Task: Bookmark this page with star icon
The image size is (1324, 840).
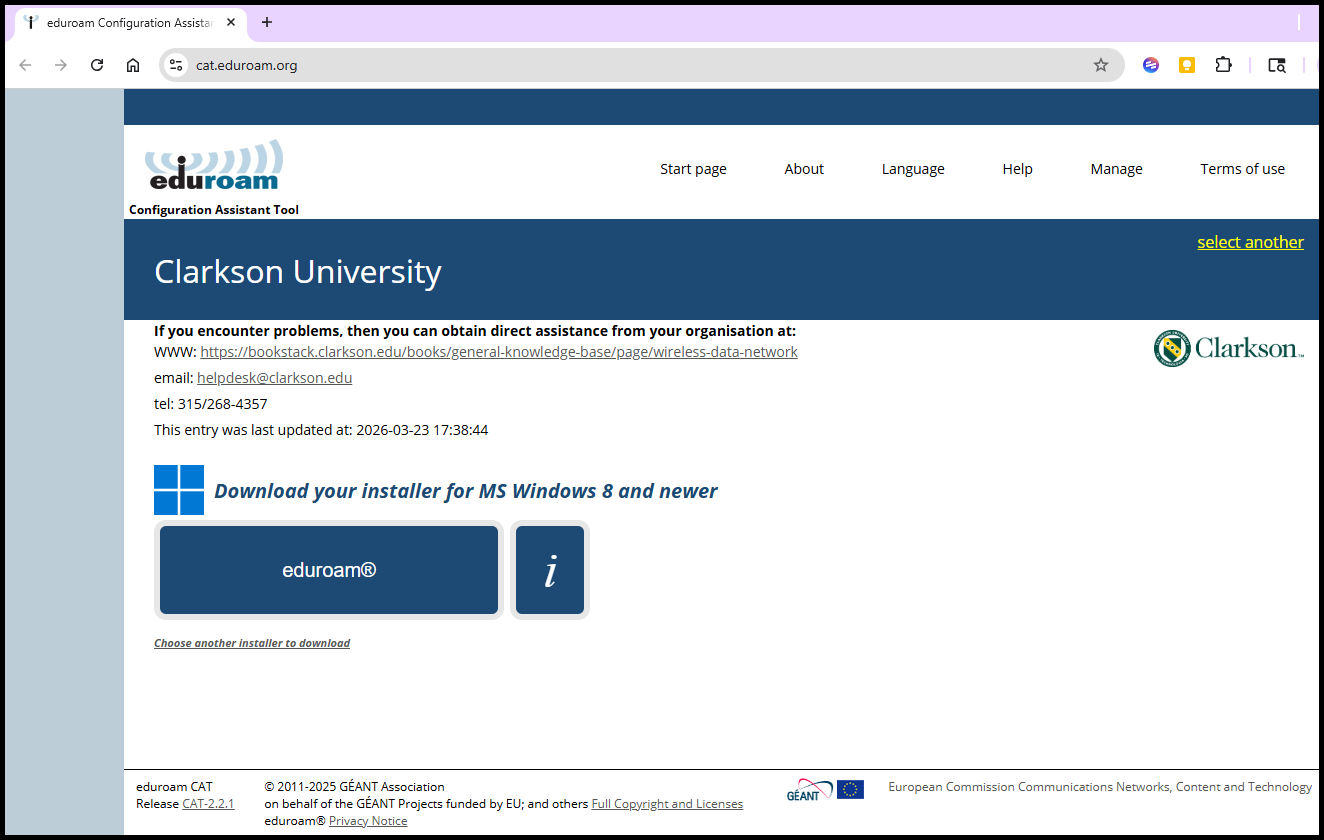Action: coord(1100,65)
